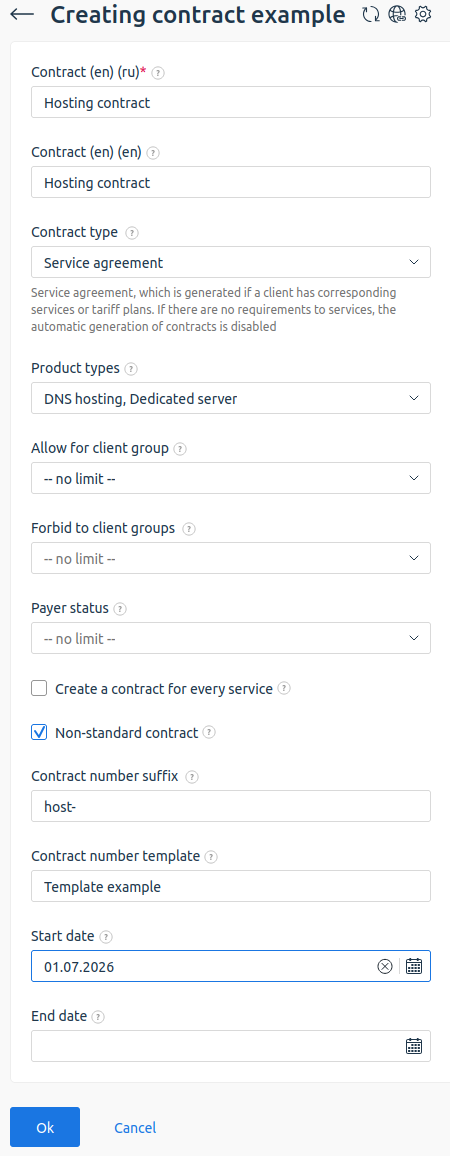450x1156 pixels.
Task: Click the Creating contract example title
Action: tap(198, 15)
